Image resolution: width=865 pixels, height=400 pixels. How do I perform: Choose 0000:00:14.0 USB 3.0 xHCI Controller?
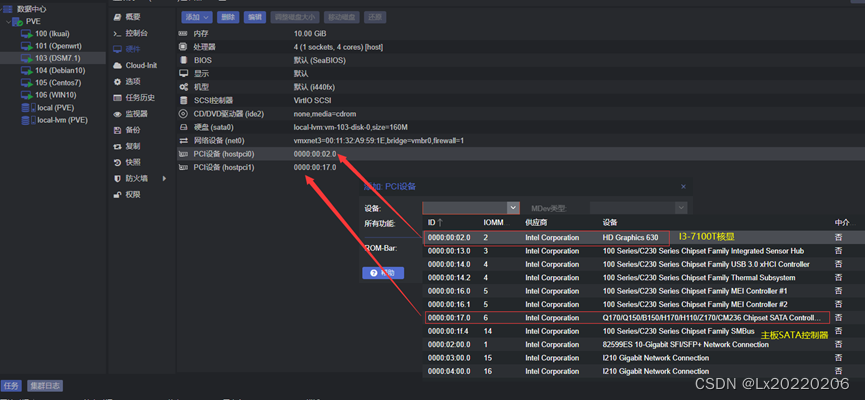644,264
